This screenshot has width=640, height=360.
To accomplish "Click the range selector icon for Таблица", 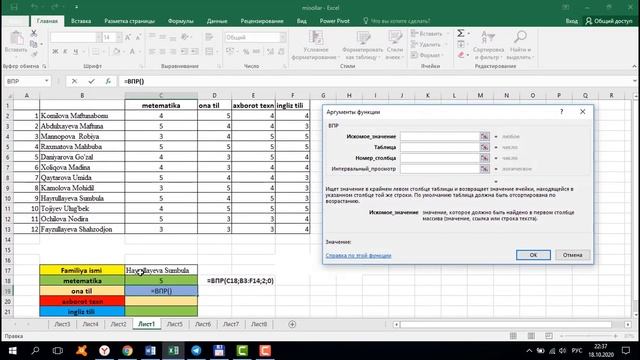I will click(484, 147).
